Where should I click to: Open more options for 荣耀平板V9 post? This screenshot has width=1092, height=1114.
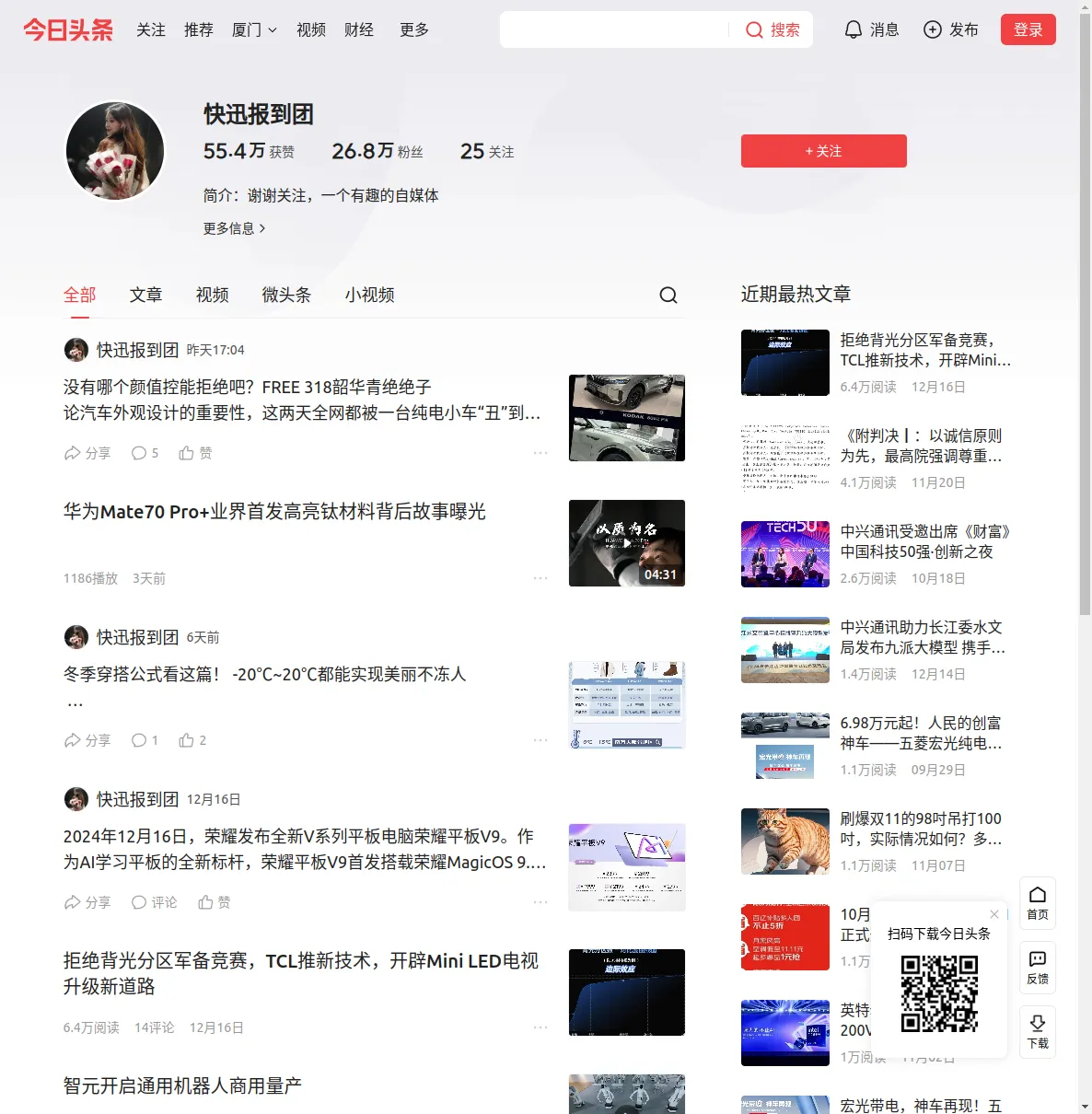(x=540, y=902)
